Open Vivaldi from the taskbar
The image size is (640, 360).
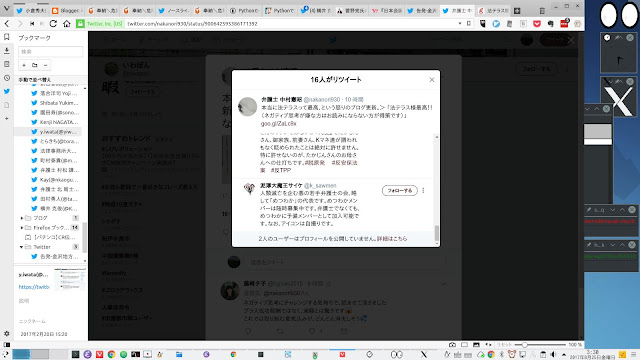pyautogui.click(x=99, y=354)
